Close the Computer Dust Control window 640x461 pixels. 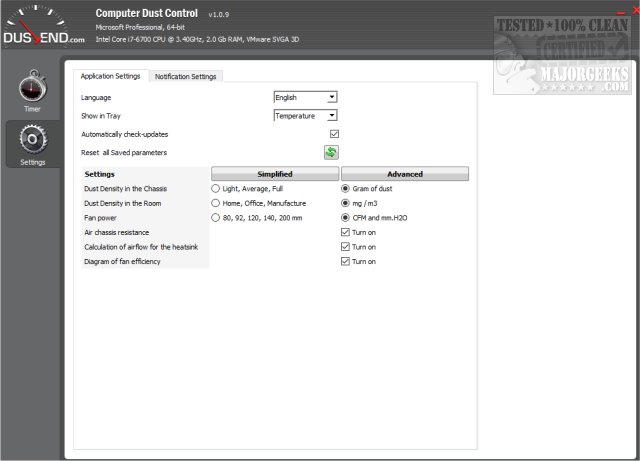pos(636,11)
